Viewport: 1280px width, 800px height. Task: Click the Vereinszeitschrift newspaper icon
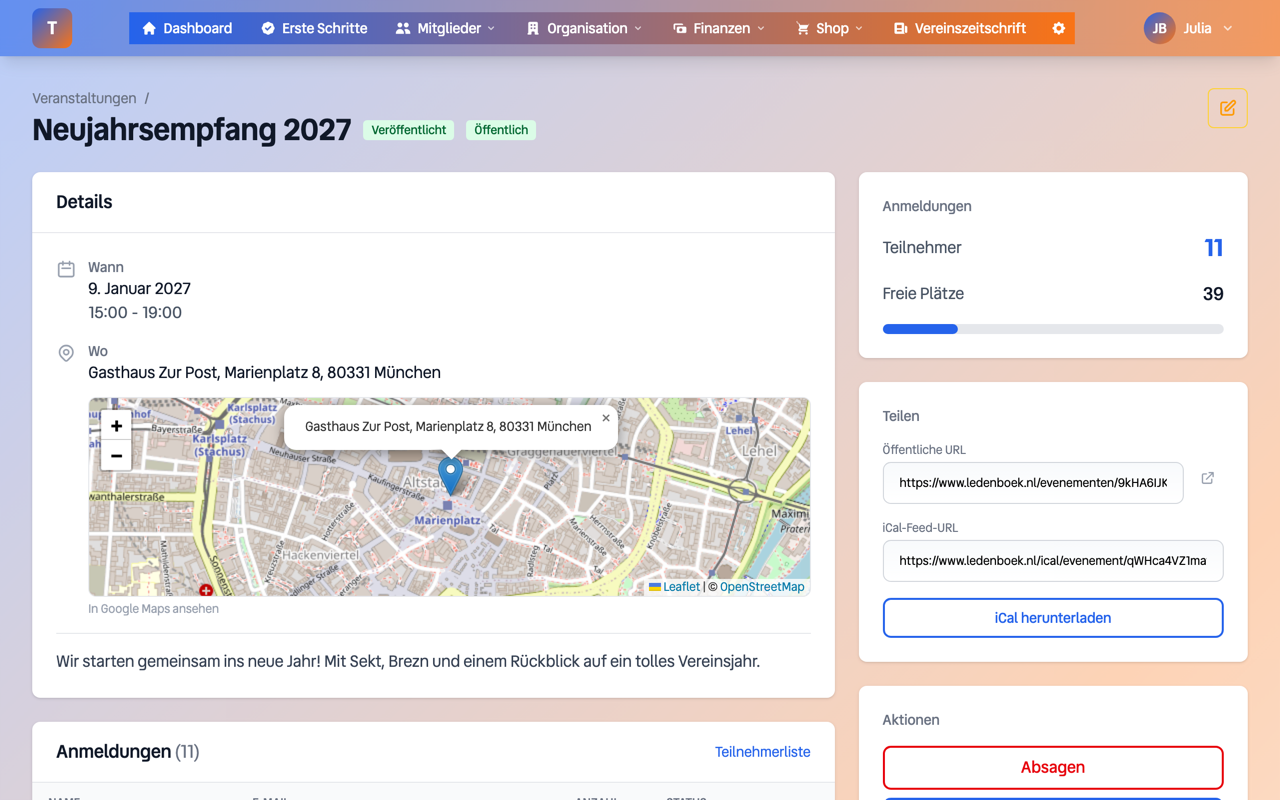coord(900,28)
